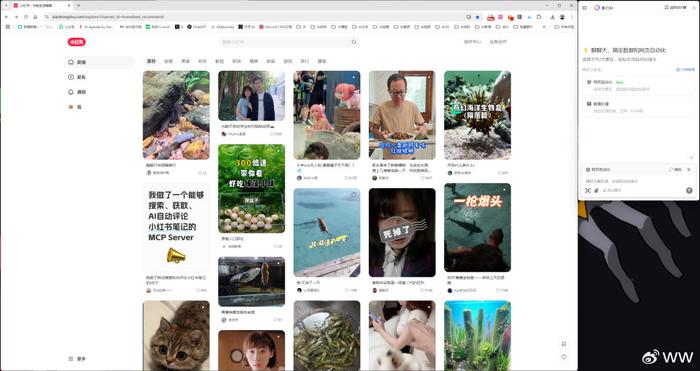The width and height of the screenshot is (700, 371).
Task: Select the 游戏 category tab
Action: coord(288,61)
